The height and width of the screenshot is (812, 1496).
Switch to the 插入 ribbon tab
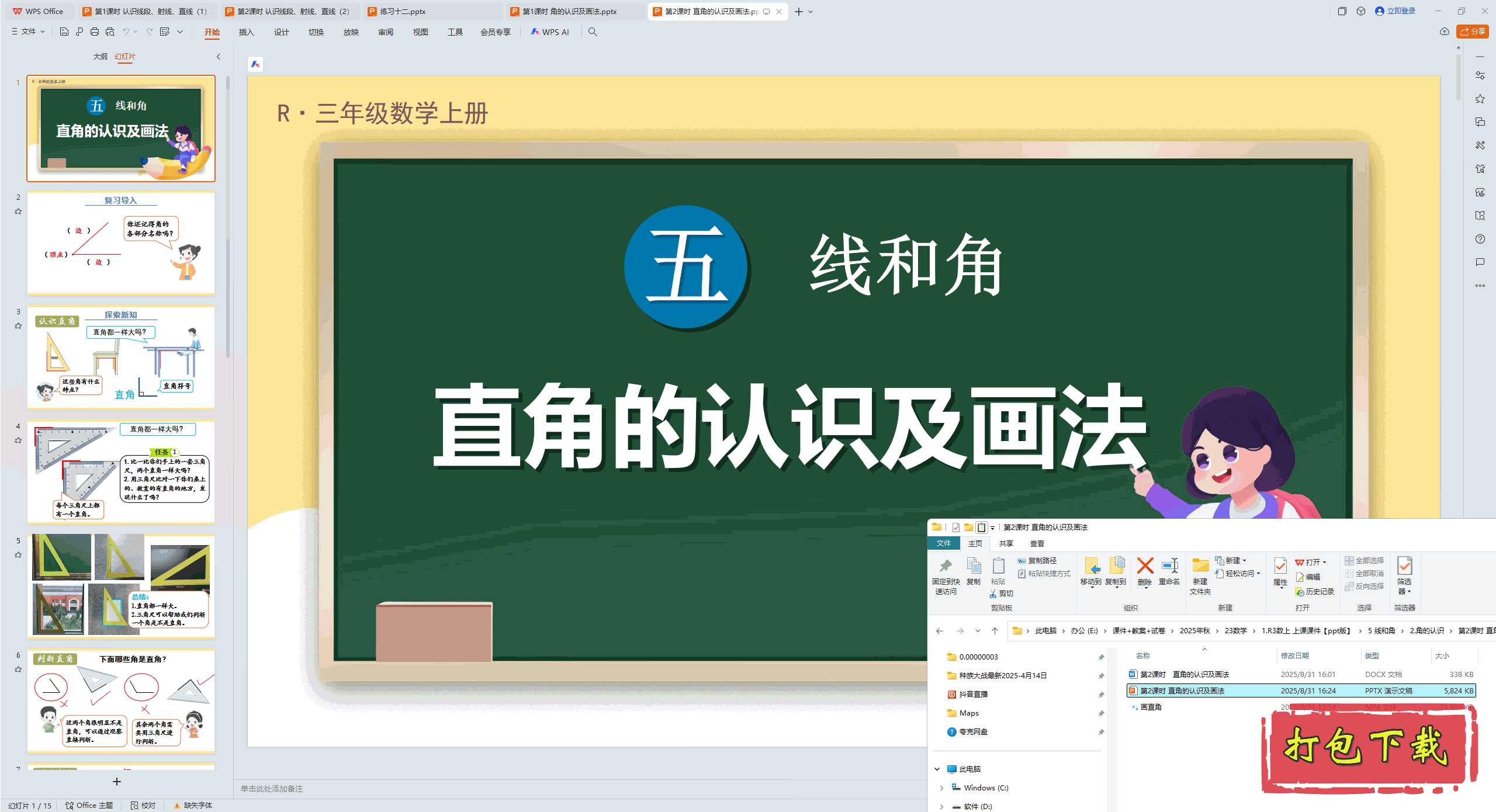pos(246,32)
